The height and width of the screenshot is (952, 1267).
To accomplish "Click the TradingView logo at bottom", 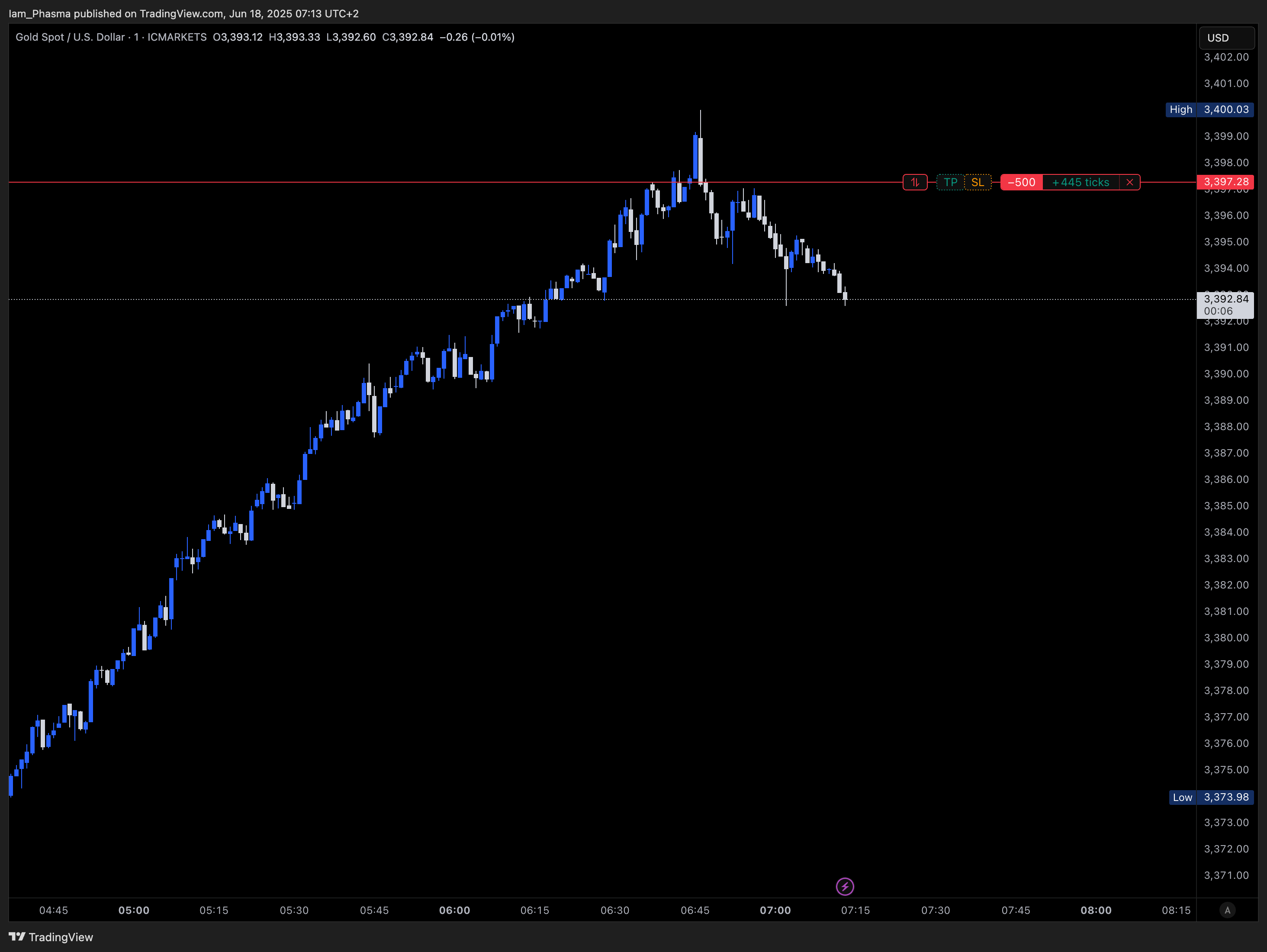I will tap(50, 937).
